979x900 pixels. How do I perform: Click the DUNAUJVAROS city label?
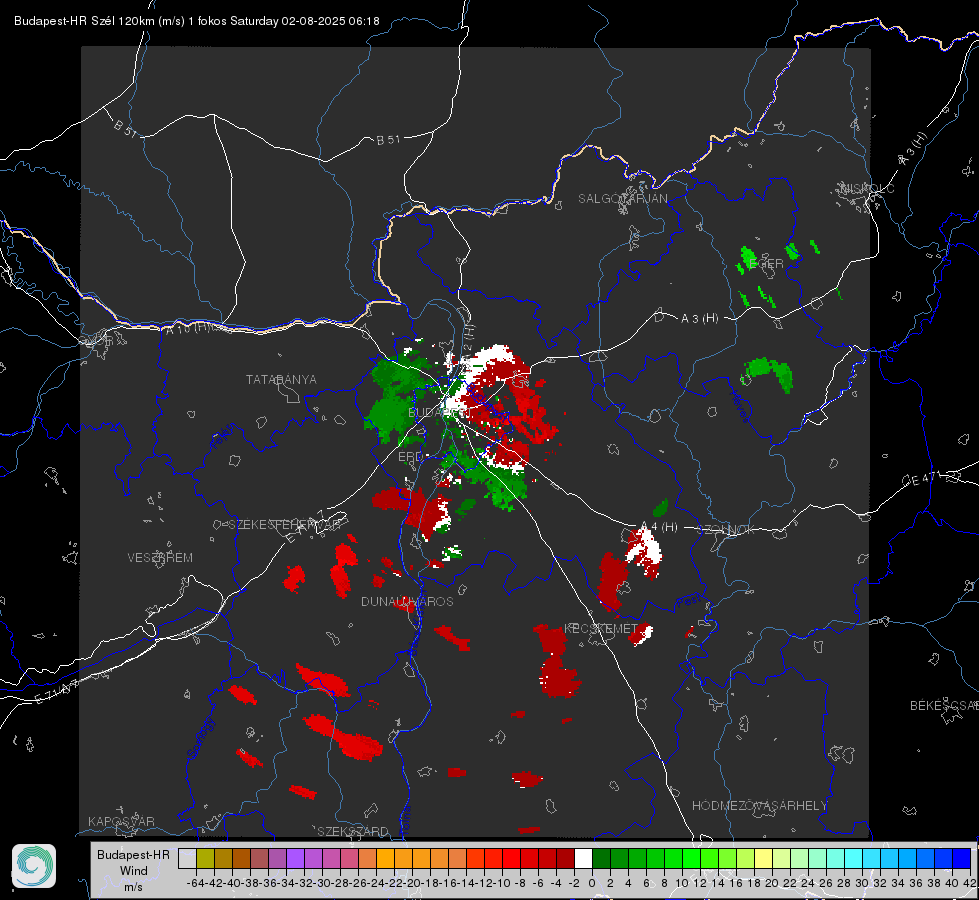[407, 601]
